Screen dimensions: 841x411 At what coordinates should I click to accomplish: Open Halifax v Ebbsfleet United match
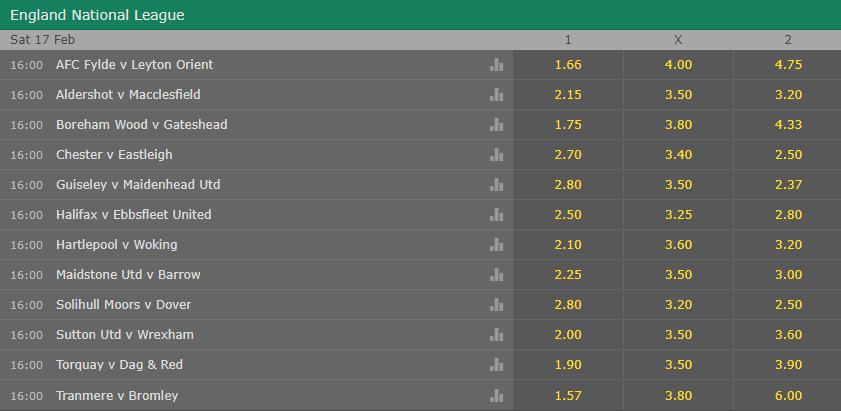134,215
